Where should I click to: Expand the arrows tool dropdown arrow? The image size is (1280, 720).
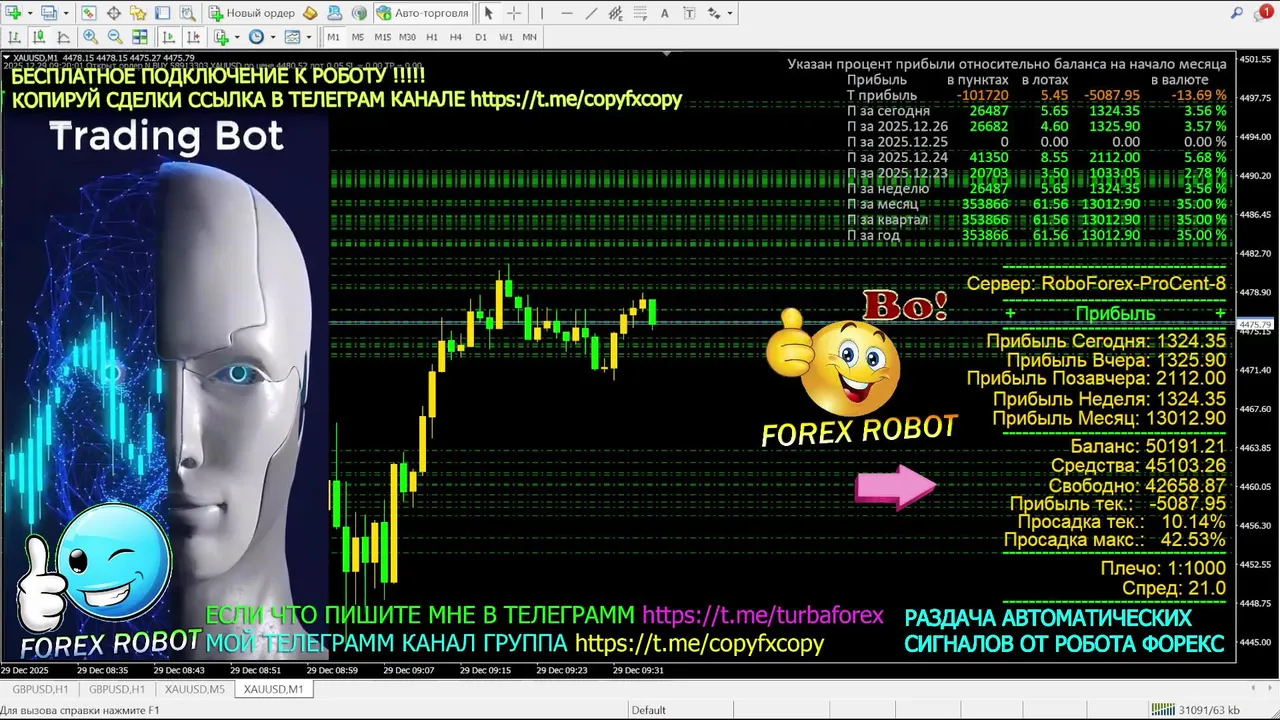tap(730, 13)
